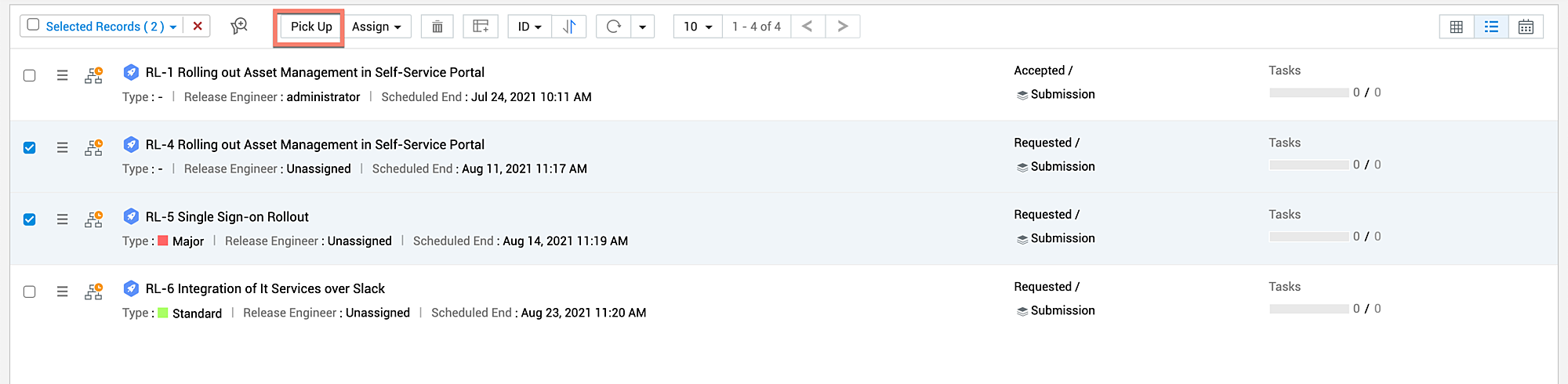Tick the checkbox for RL-6 release
Image resolution: width=1568 pixels, height=384 pixels.
pos(30,292)
